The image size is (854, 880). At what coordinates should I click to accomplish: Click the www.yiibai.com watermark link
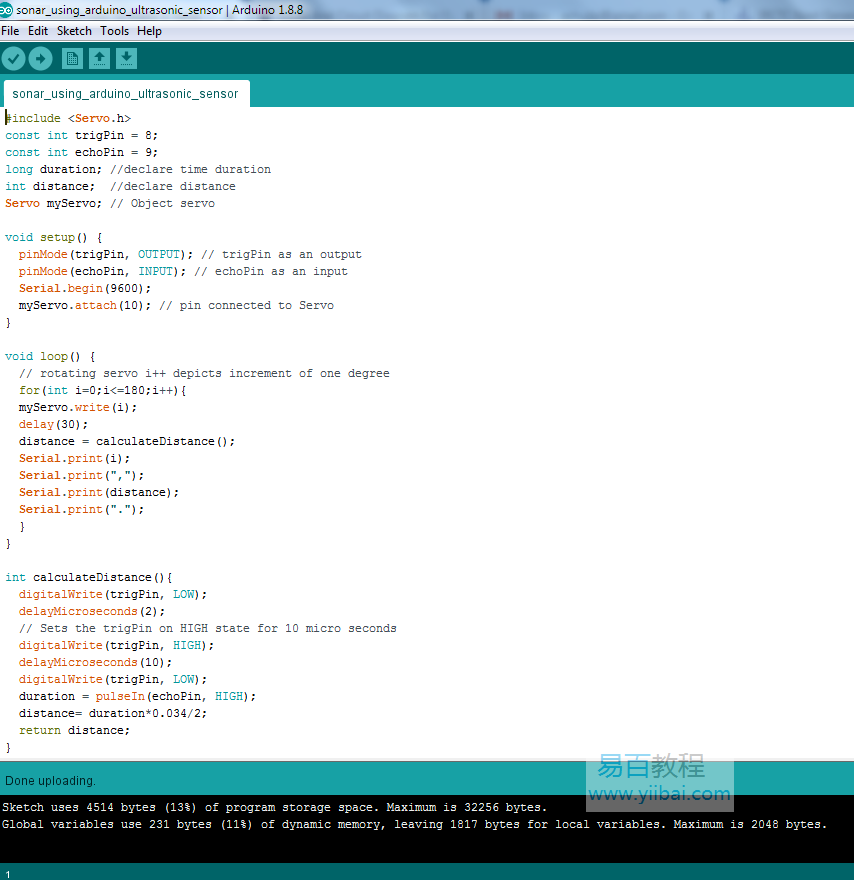click(659, 794)
